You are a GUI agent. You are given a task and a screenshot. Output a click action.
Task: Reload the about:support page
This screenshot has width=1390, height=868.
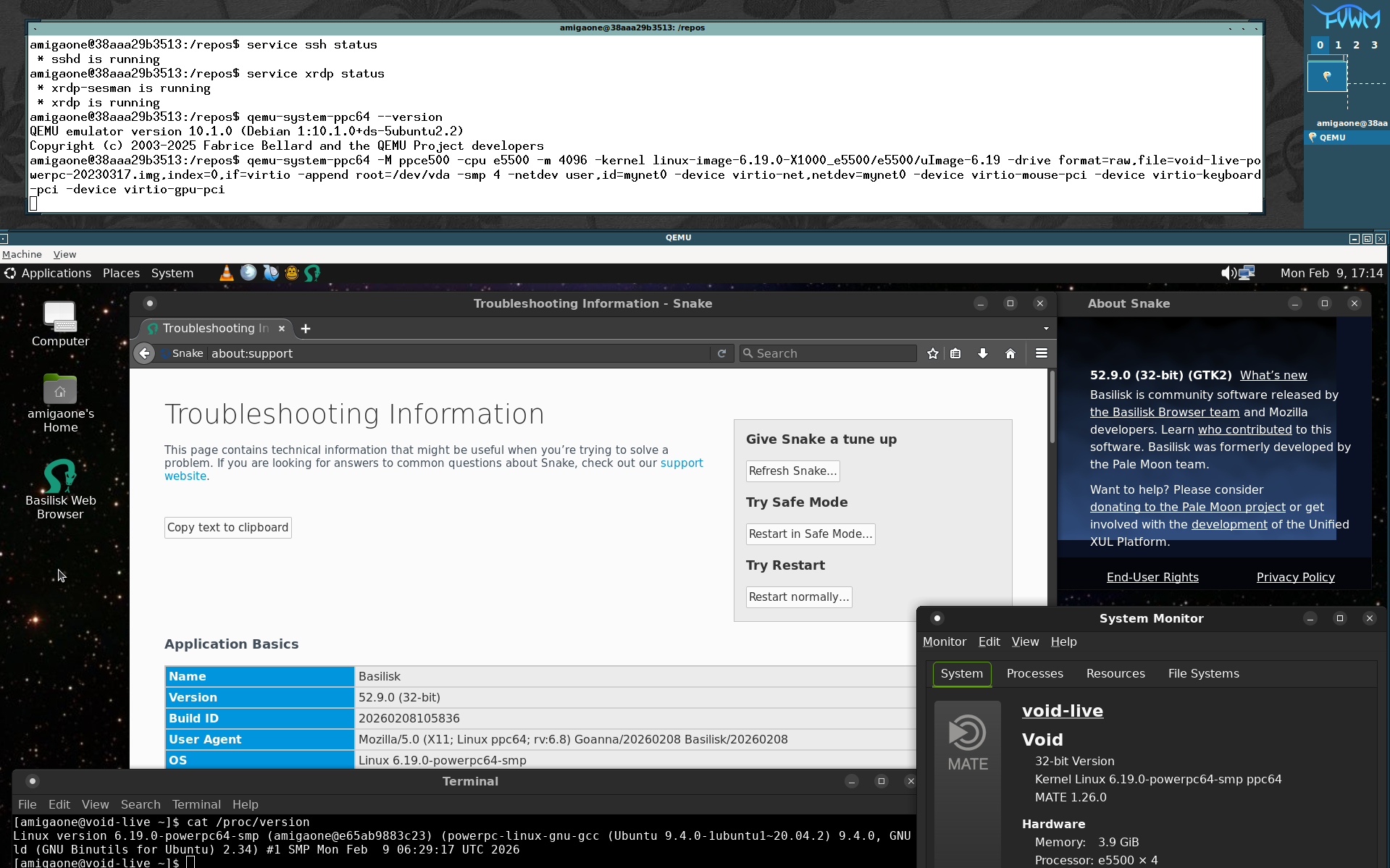point(721,353)
